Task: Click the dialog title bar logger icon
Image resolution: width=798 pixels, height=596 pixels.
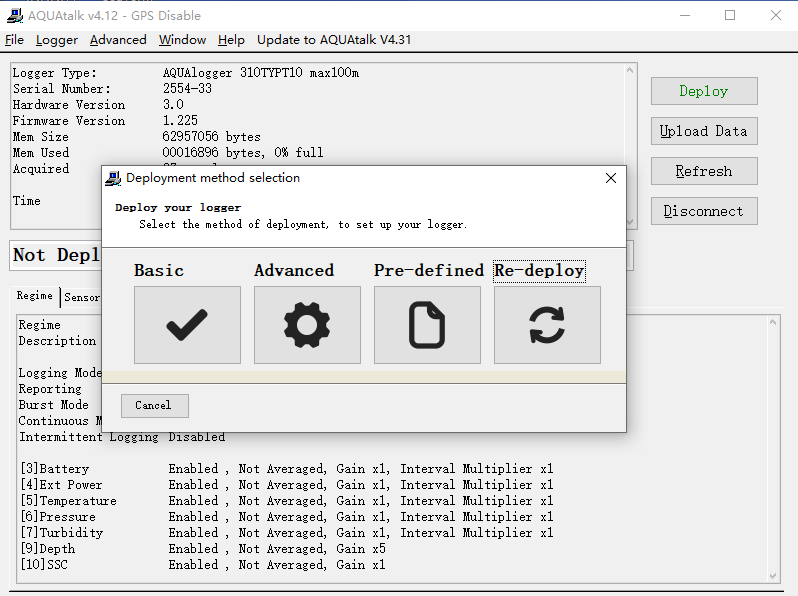Action: (x=114, y=178)
